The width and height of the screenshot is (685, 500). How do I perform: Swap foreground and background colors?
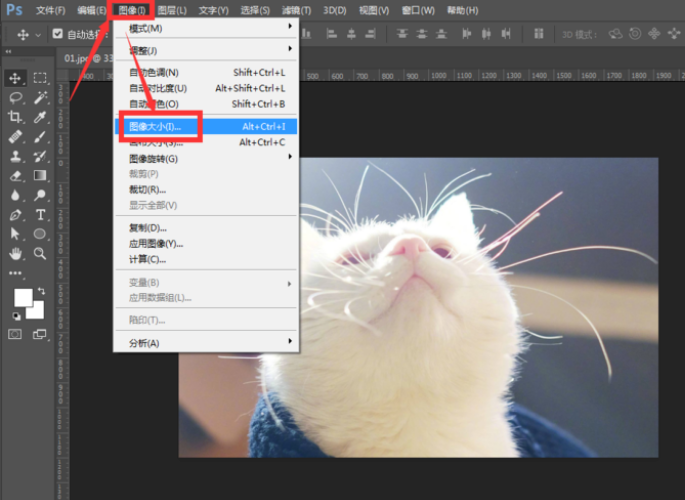point(41,290)
